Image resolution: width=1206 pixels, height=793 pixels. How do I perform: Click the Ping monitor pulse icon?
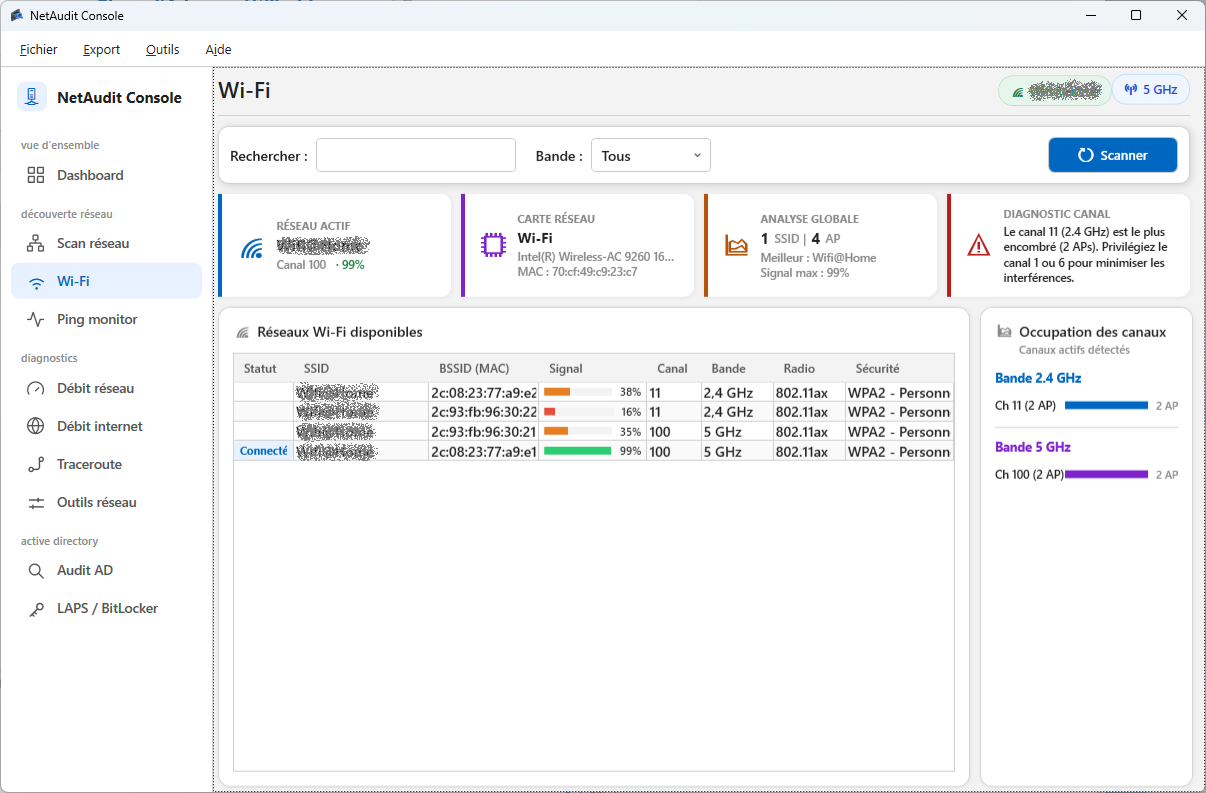36,320
